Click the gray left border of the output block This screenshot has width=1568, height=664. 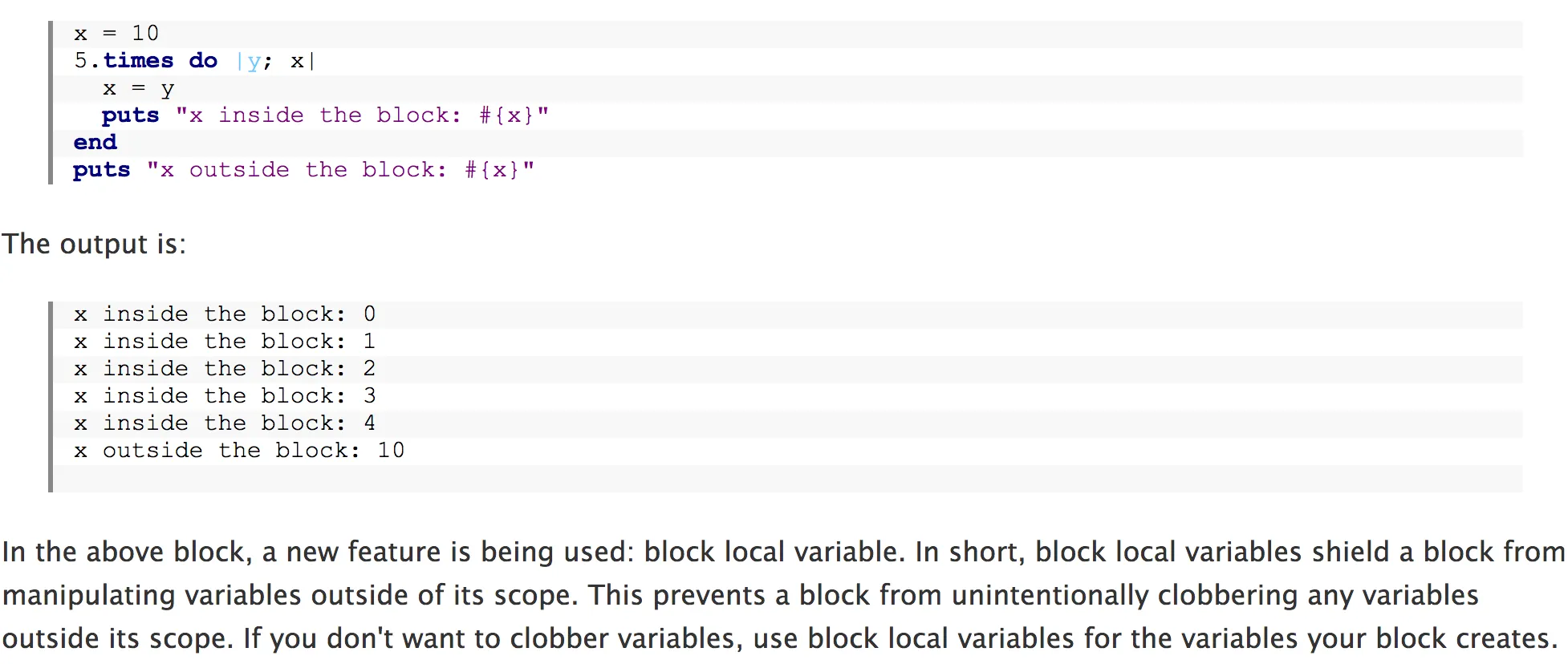(51, 397)
